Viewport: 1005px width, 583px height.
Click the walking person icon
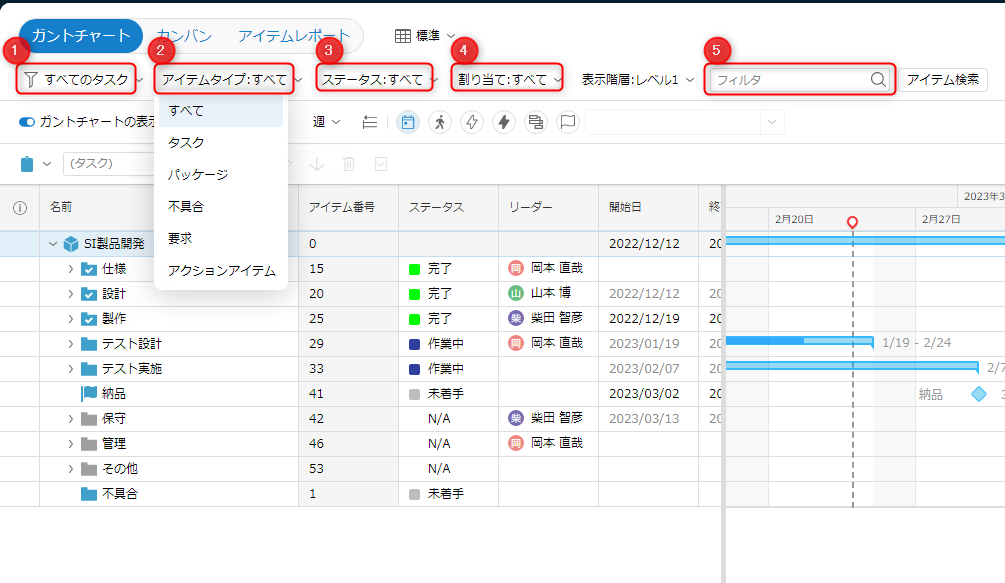click(x=440, y=122)
